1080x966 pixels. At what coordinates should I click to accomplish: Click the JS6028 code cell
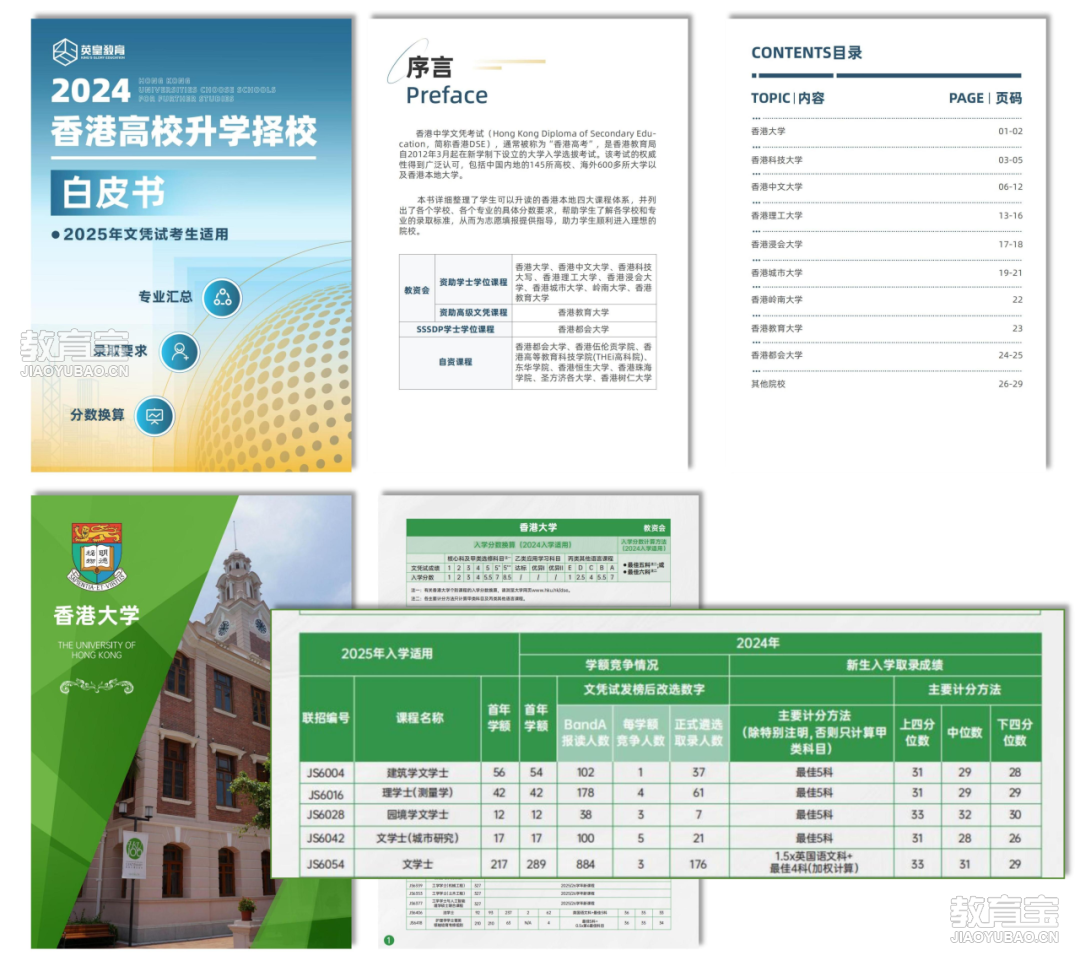[x=326, y=815]
